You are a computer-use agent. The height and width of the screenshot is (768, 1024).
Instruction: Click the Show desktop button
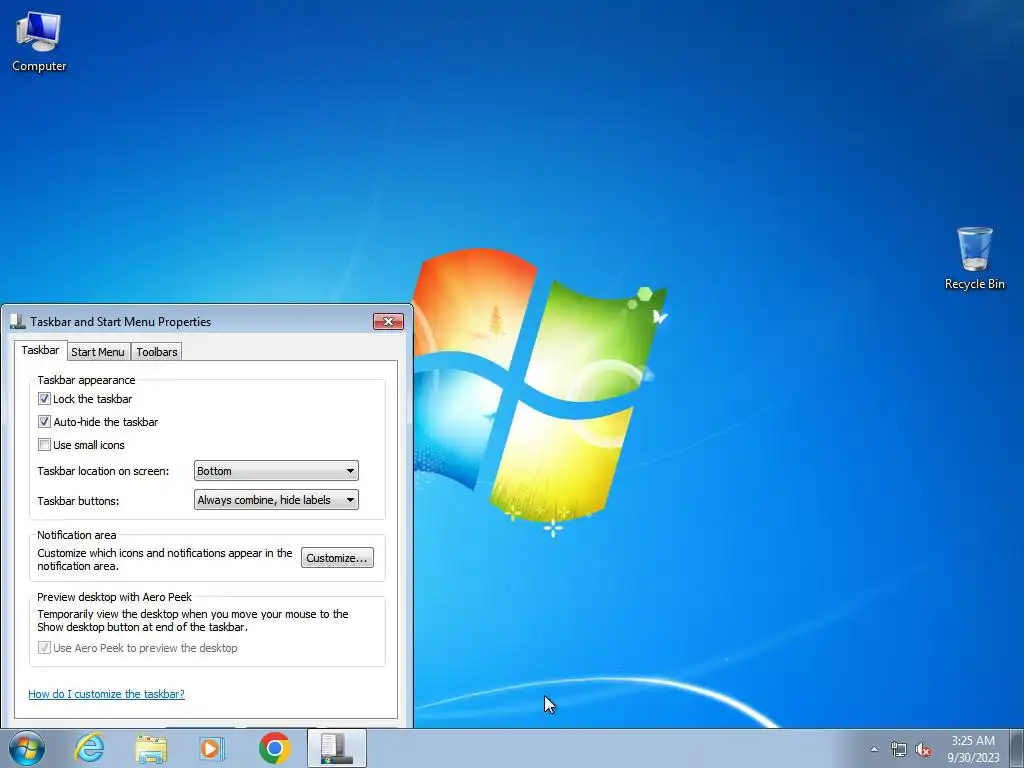[1016, 748]
